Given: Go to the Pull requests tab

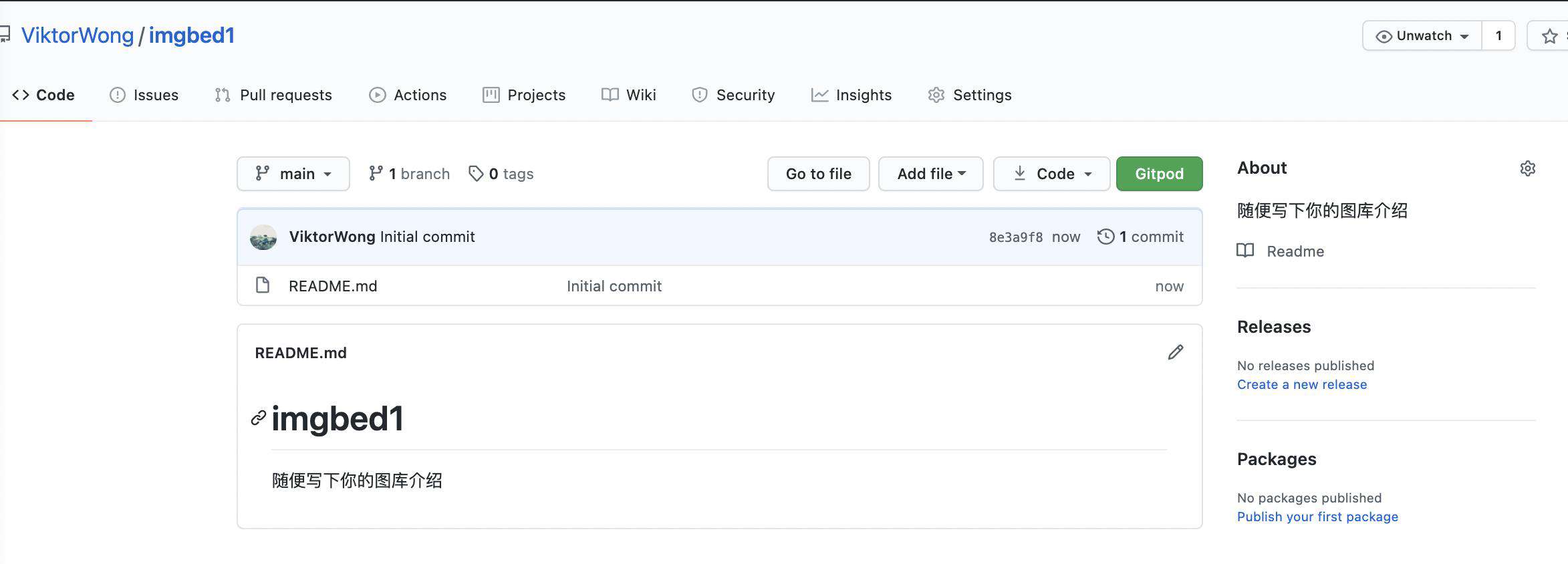Looking at the screenshot, I should (x=273, y=95).
